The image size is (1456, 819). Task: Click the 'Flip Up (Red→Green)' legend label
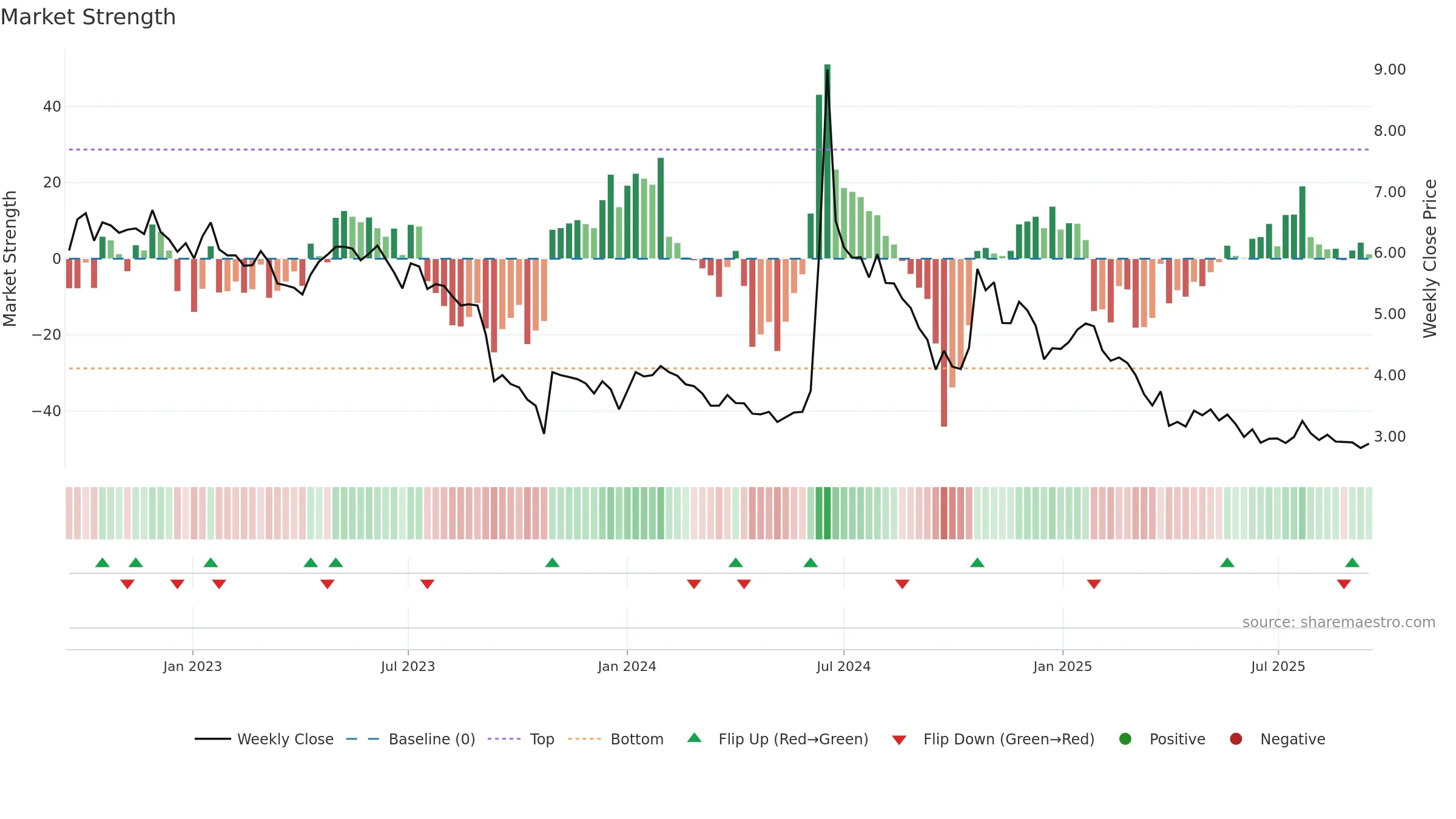(x=794, y=739)
